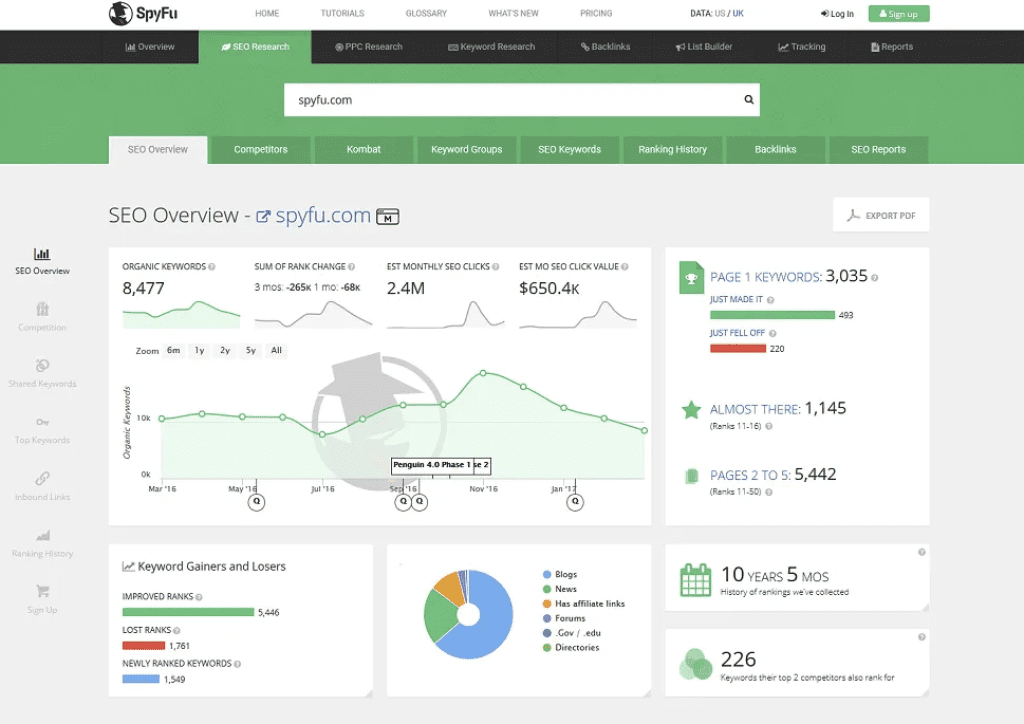
Task: Click the Export PDF button
Action: (x=880, y=215)
